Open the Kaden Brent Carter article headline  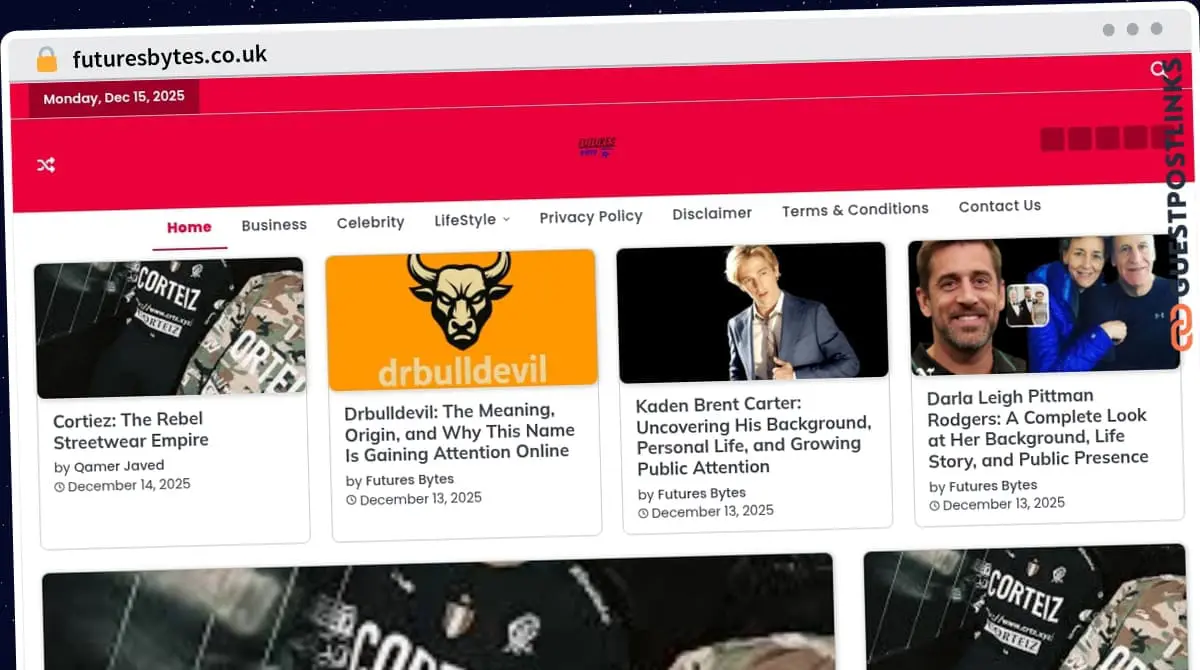(x=752, y=435)
